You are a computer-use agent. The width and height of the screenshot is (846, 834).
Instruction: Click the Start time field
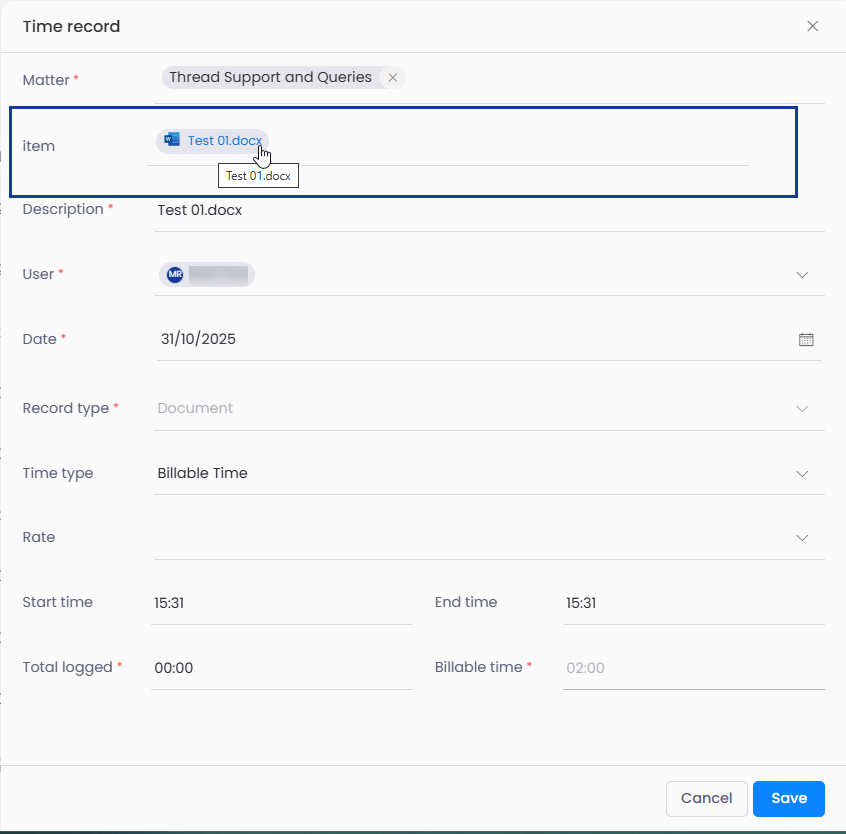tap(280, 604)
